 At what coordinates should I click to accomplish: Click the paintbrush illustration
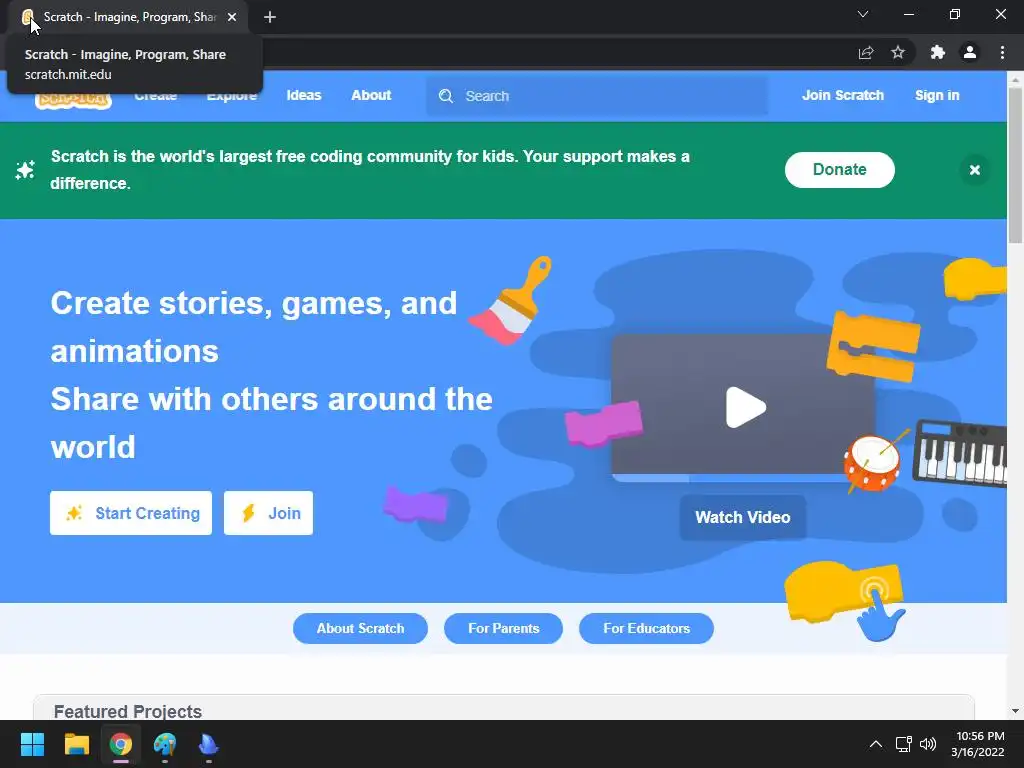511,300
